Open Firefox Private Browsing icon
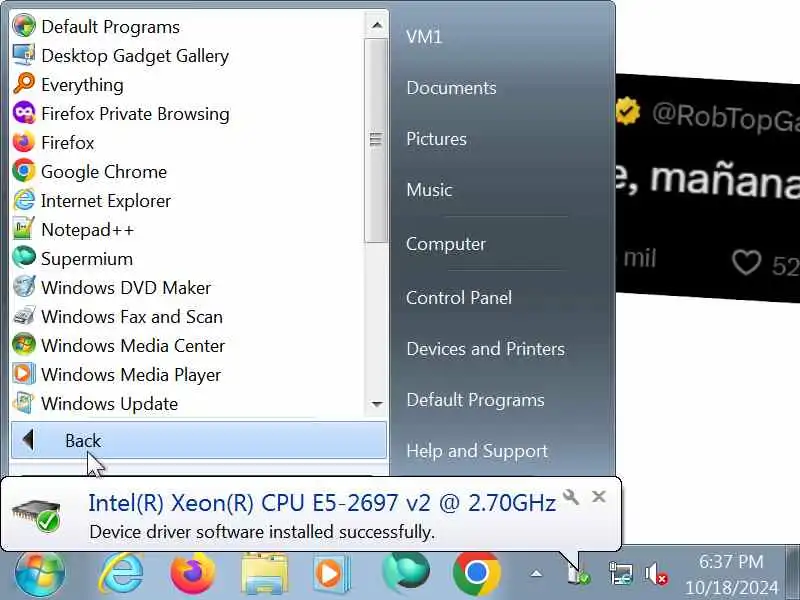Screen dimensions: 800x600 coord(23,113)
